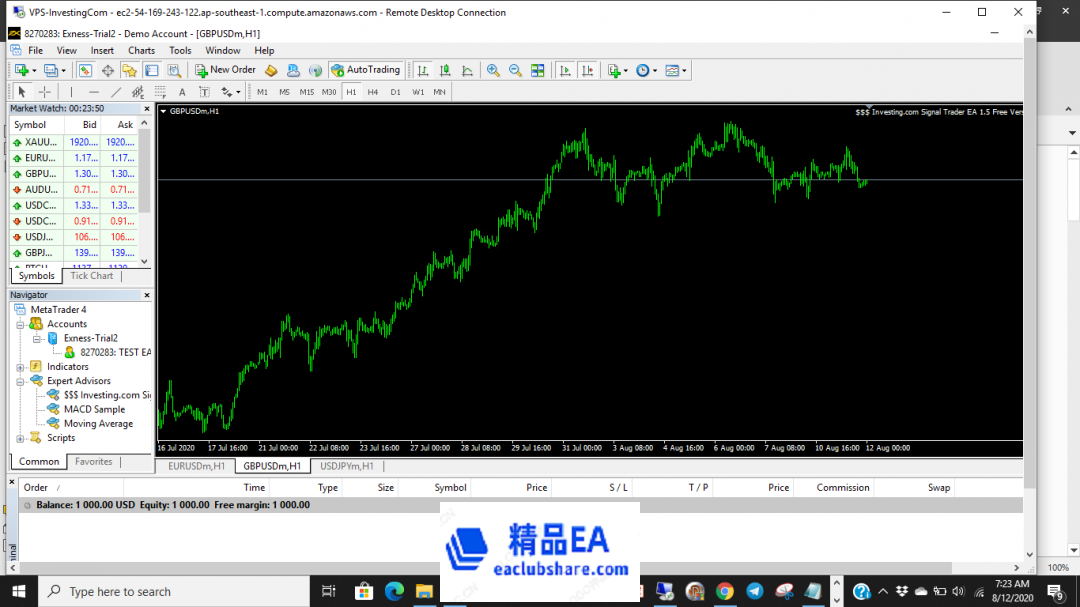
Task: Switch chart to Bar Chart icon
Action: [423, 70]
